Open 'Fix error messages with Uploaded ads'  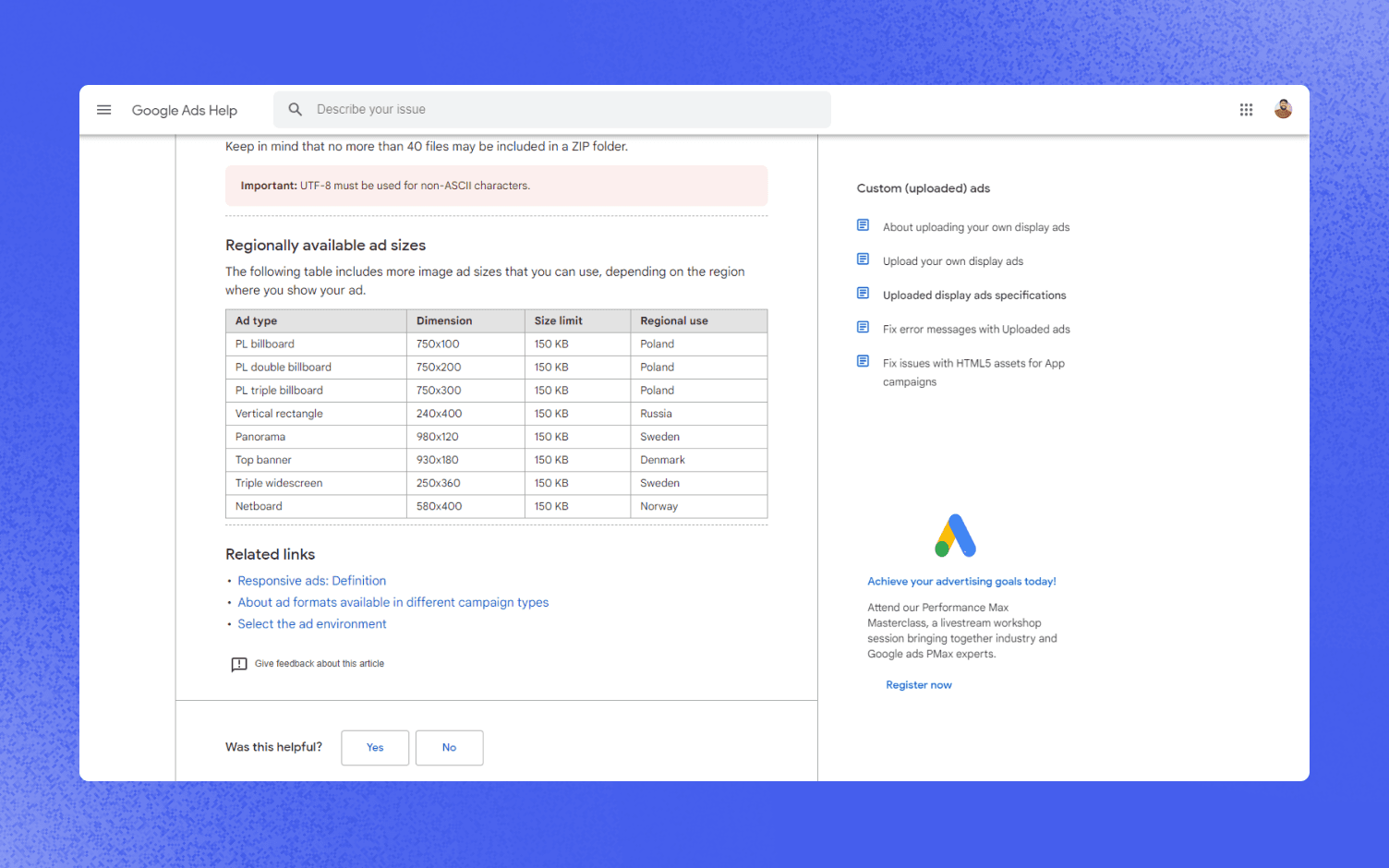(976, 330)
